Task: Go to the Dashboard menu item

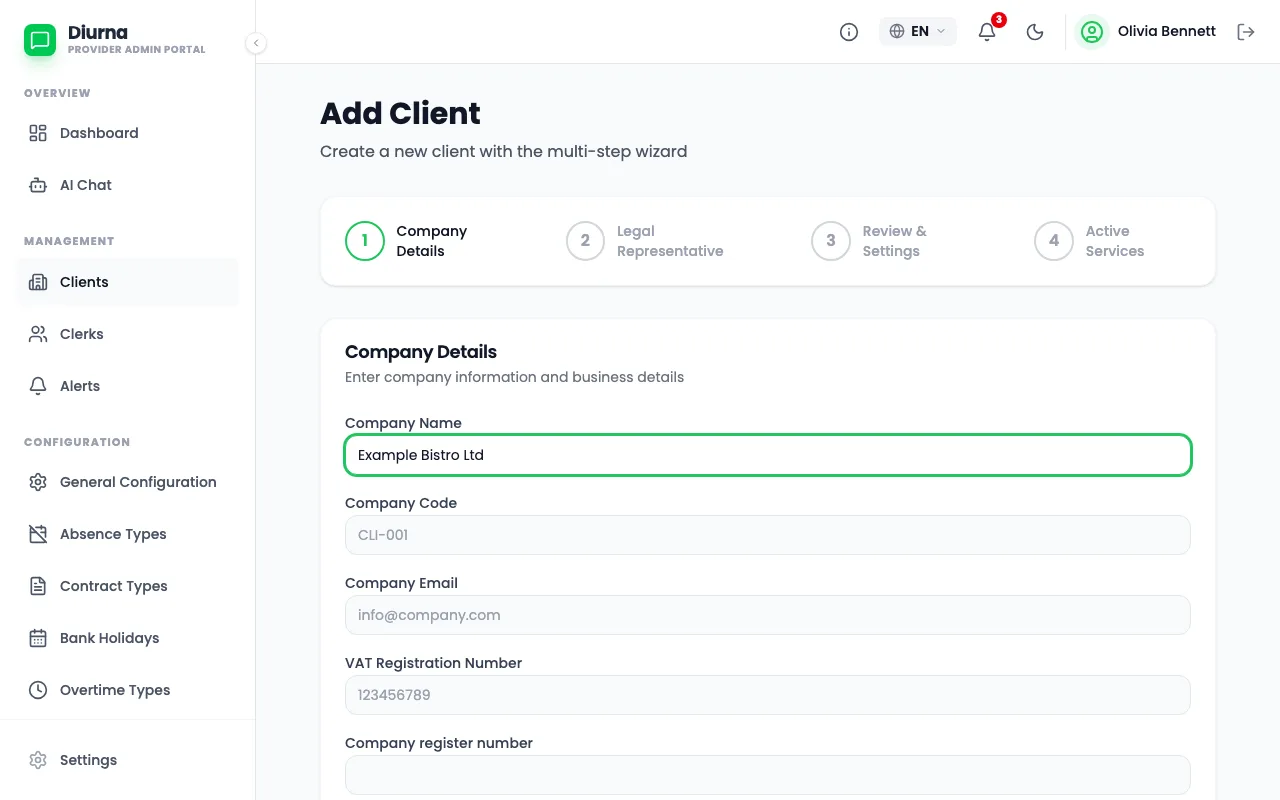Action: (x=128, y=133)
